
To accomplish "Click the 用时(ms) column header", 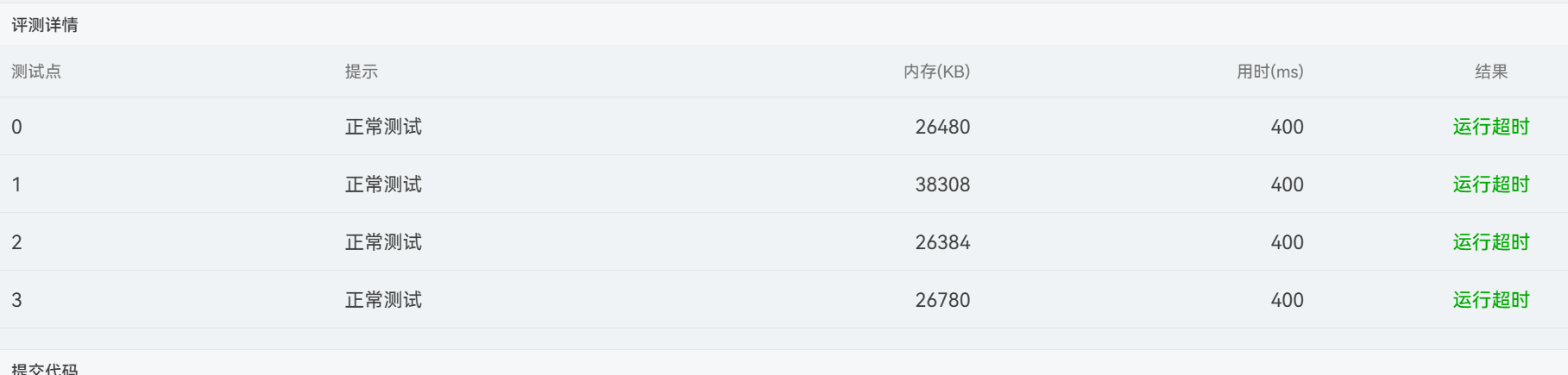I will pos(1269,72).
